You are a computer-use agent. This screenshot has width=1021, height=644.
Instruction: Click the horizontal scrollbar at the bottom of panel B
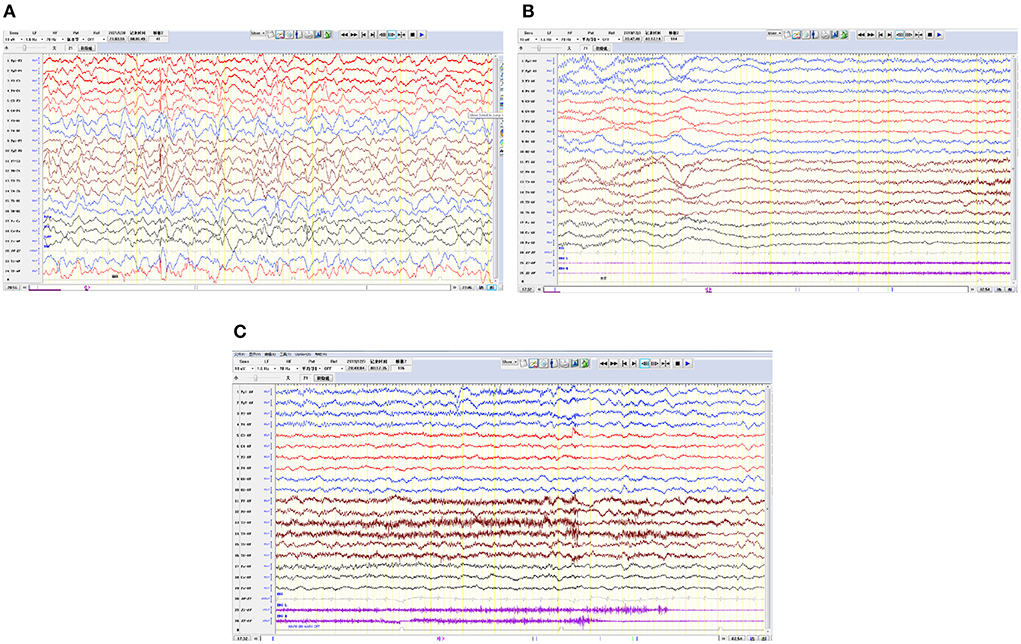pyautogui.click(x=755, y=289)
